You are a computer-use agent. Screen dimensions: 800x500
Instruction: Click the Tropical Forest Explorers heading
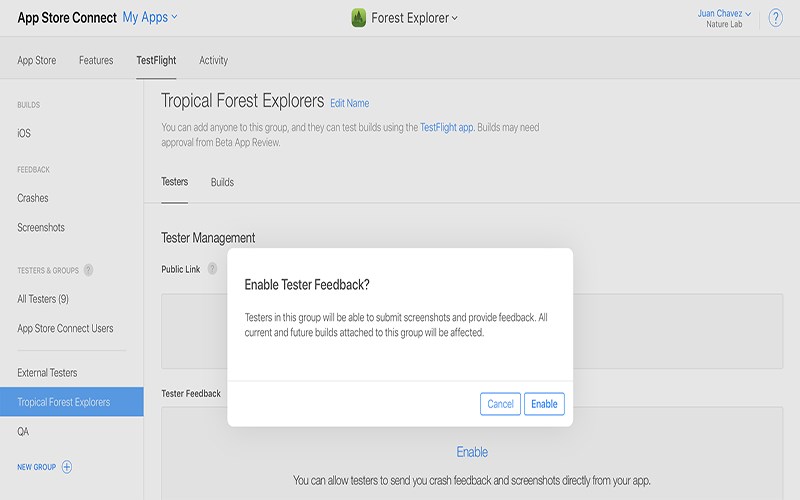point(242,101)
